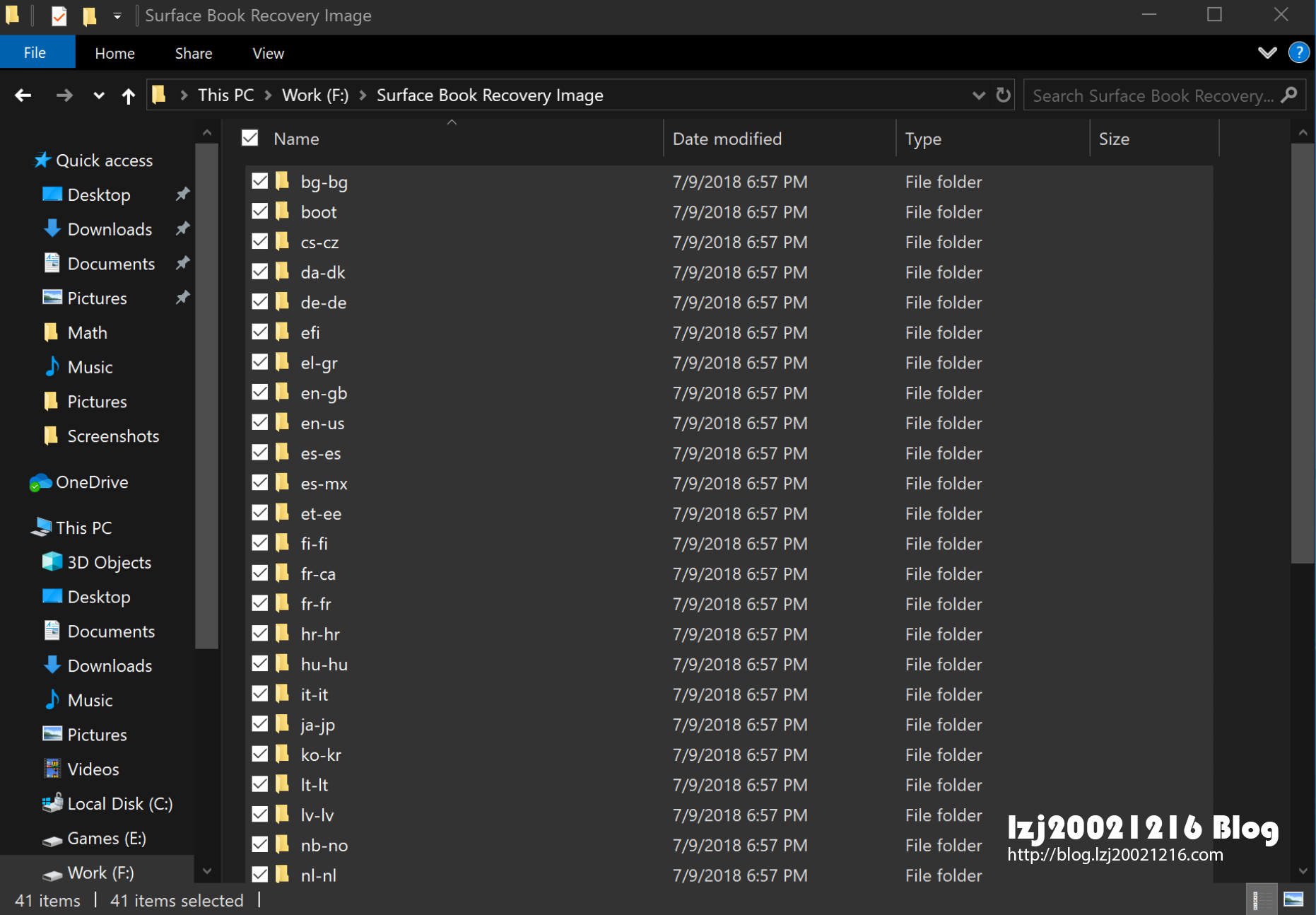The height and width of the screenshot is (915, 1316).
Task: Expand the Work (F:) breadcrumb chevron
Action: [x=363, y=95]
